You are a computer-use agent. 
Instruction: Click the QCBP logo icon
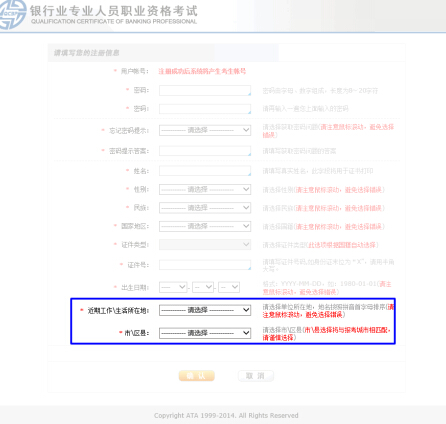point(13,14)
